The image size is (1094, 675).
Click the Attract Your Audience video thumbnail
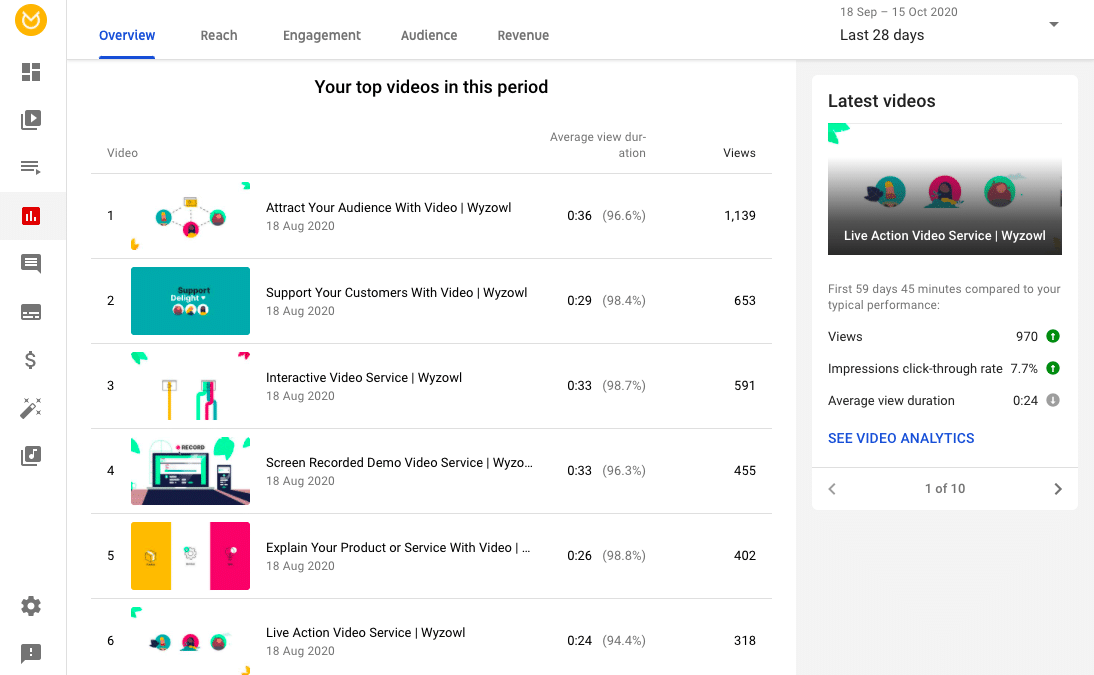point(190,216)
